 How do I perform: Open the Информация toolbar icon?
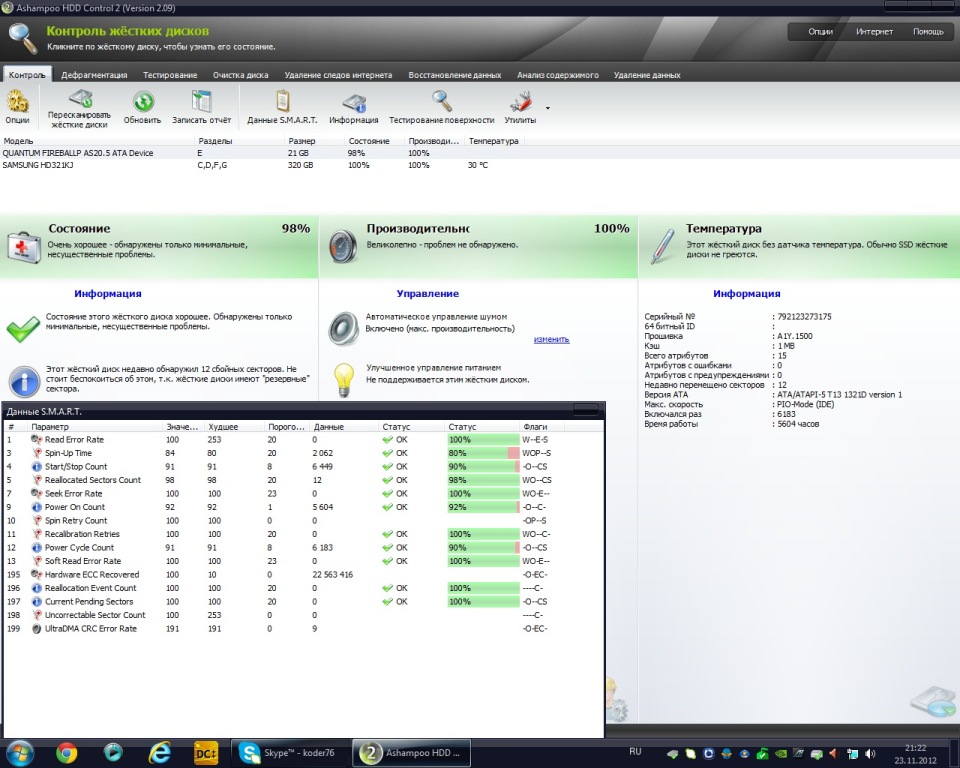click(354, 103)
